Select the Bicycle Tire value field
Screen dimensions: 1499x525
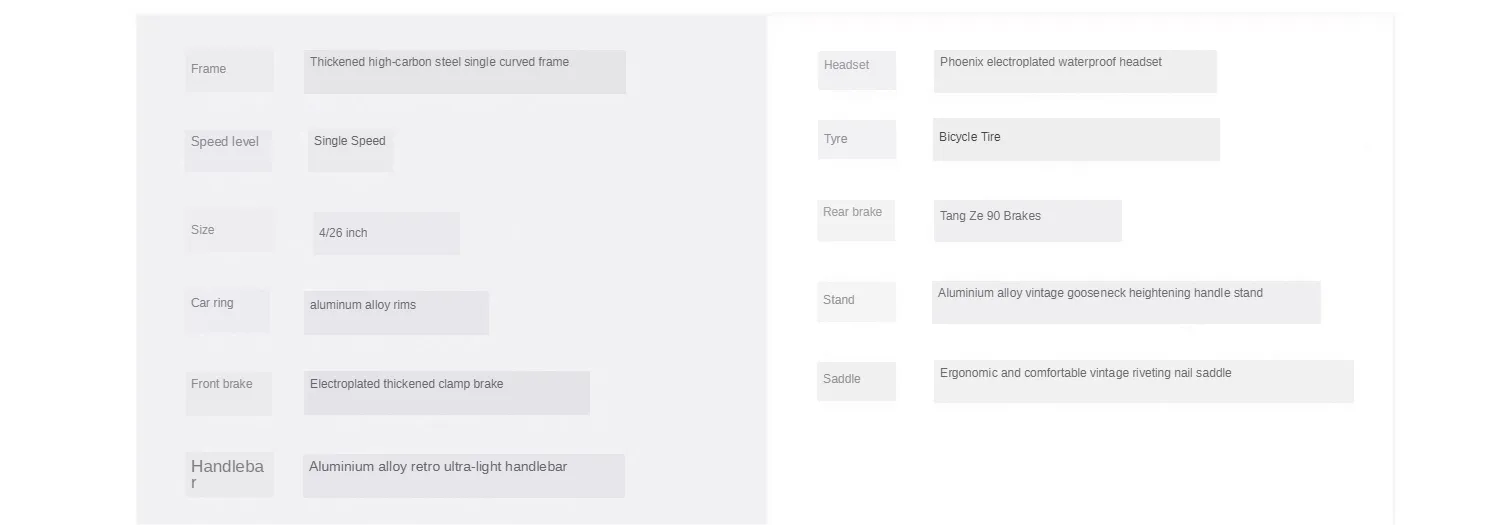(x=1077, y=140)
